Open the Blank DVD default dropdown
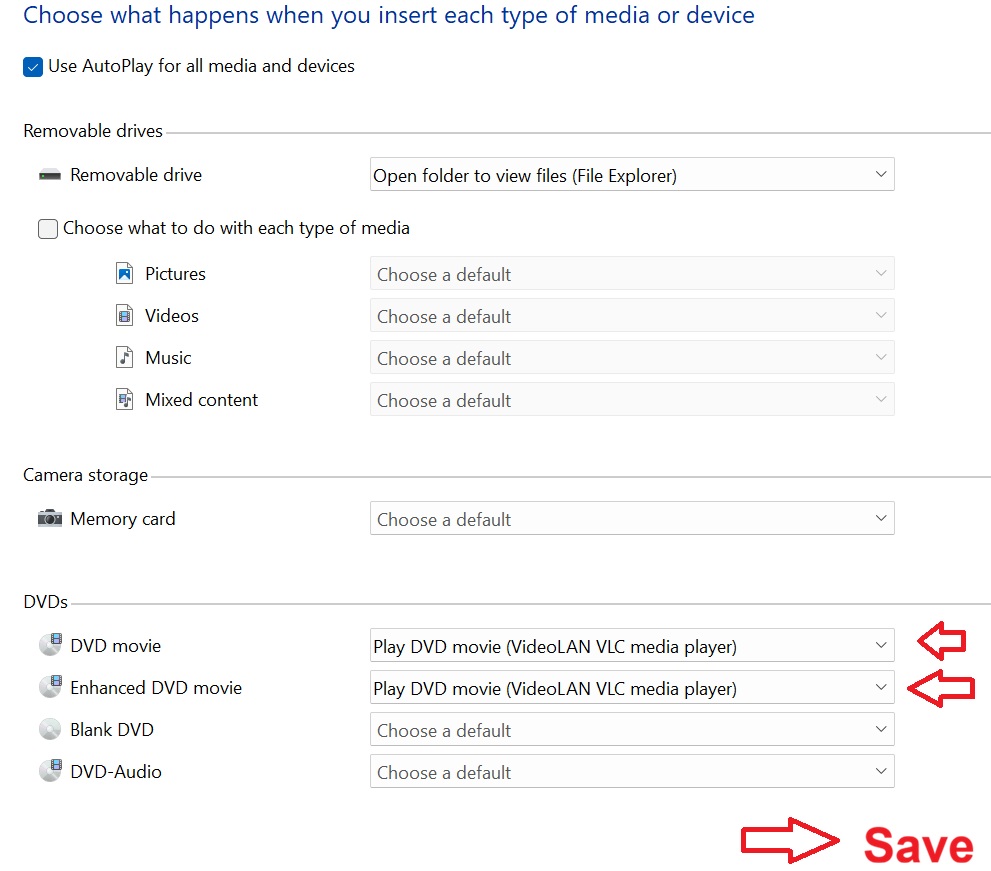Image resolution: width=991 pixels, height=871 pixels. [x=632, y=729]
